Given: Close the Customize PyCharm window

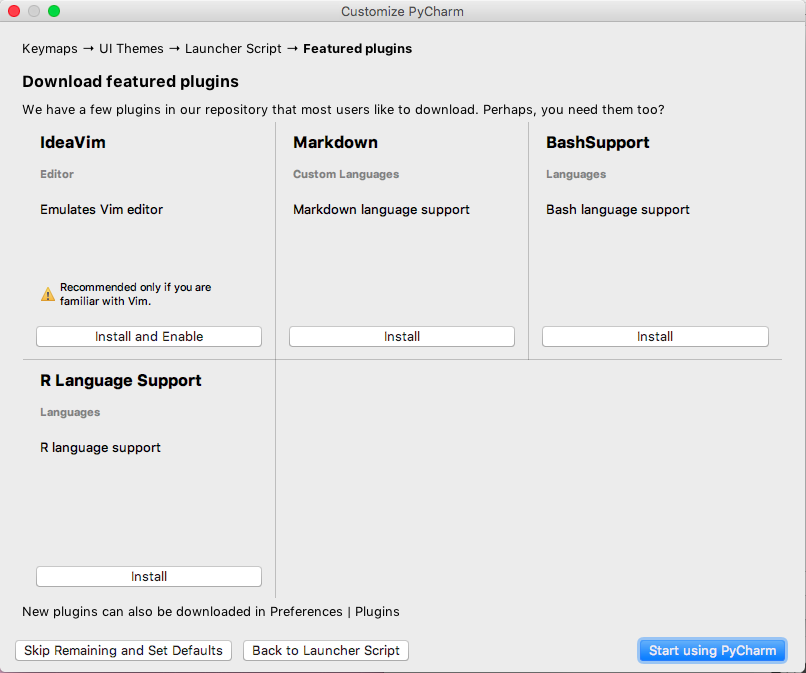Looking at the screenshot, I should [x=14, y=11].
